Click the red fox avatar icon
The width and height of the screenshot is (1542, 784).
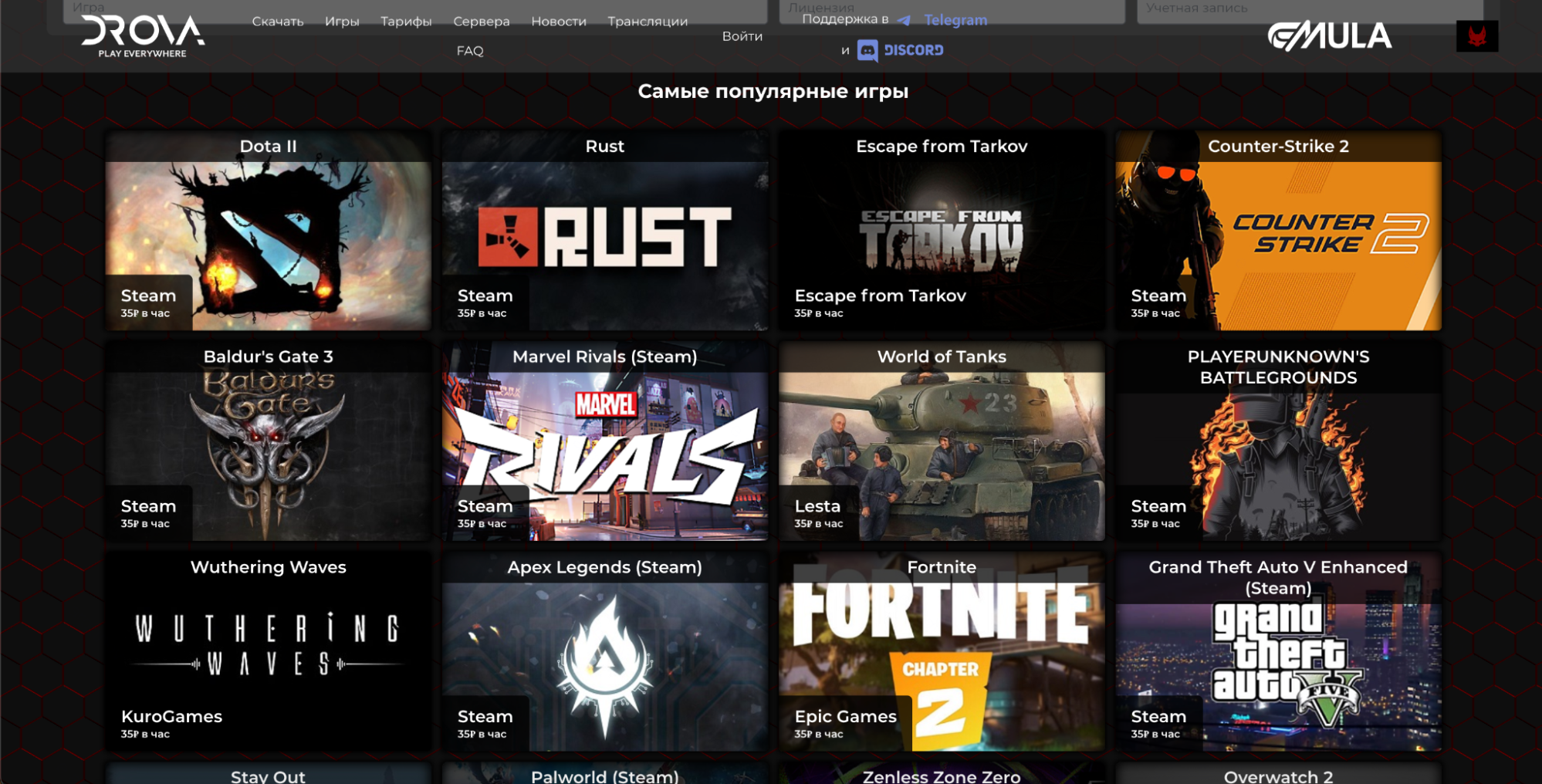click(x=1477, y=36)
